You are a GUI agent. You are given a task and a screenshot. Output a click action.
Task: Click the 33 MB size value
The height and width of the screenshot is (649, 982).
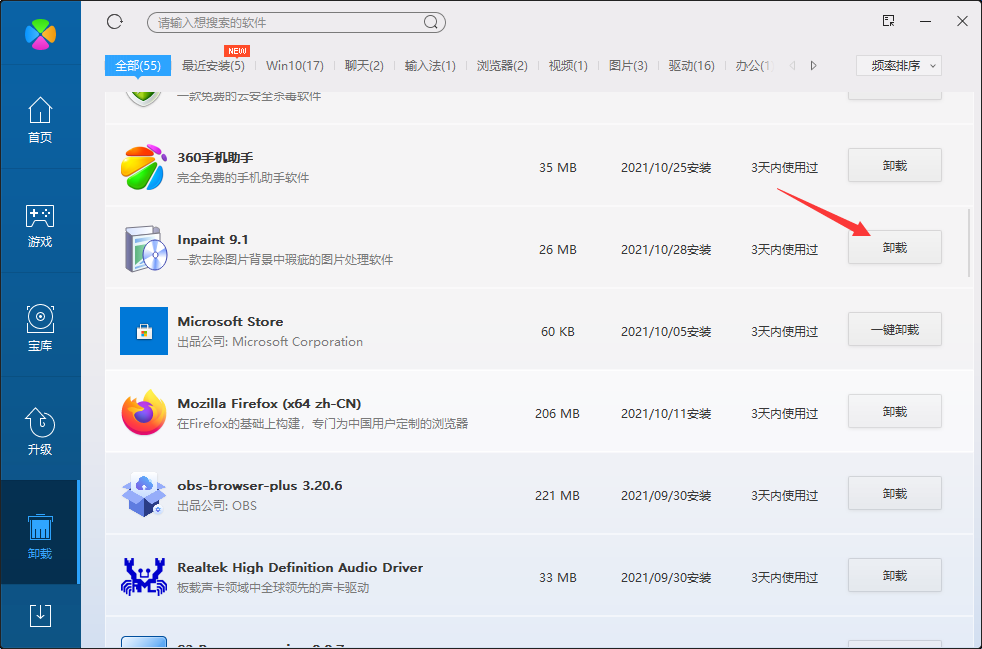point(558,578)
